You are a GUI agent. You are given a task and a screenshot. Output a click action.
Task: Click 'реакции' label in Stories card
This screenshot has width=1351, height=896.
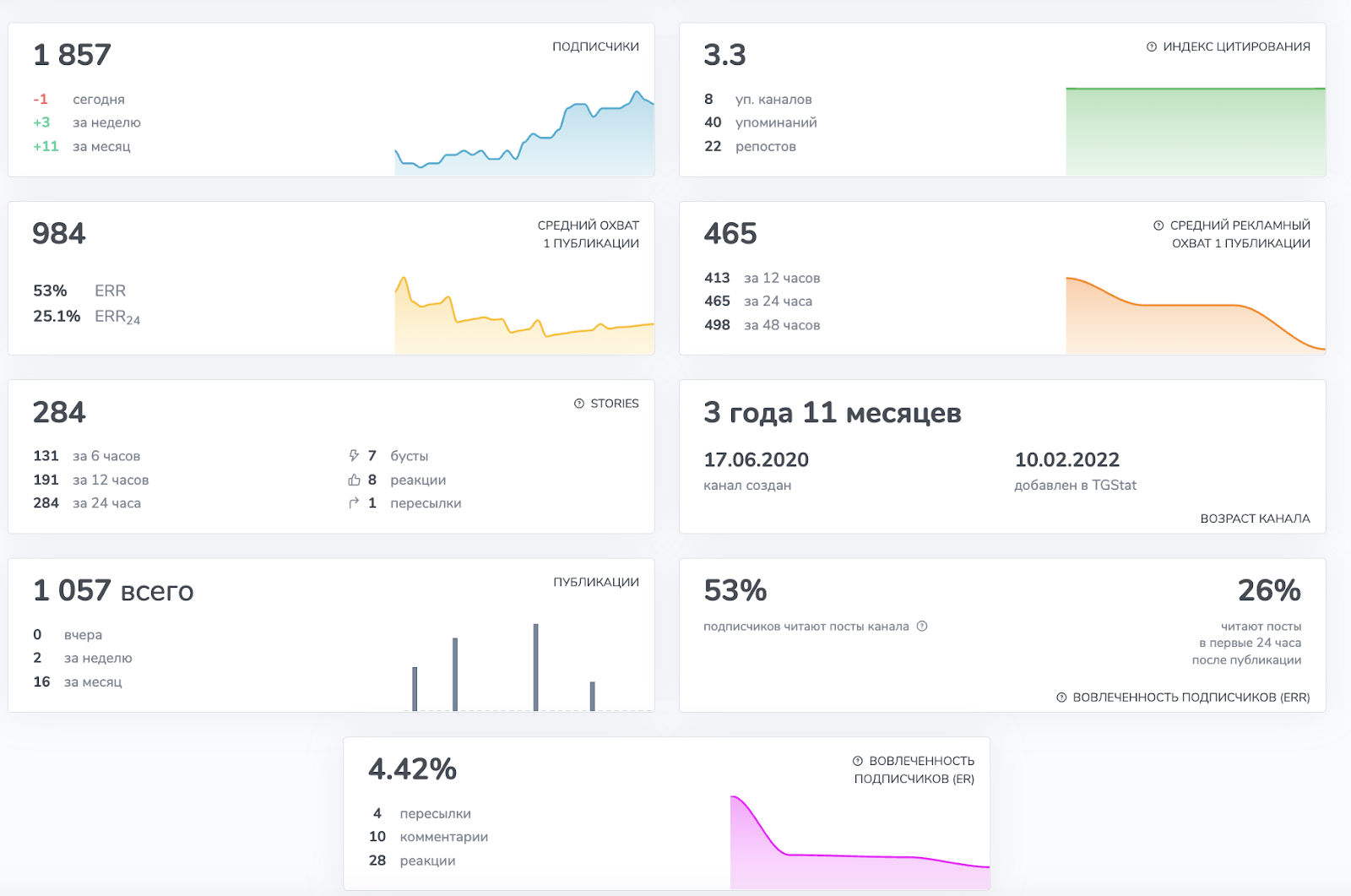point(418,480)
